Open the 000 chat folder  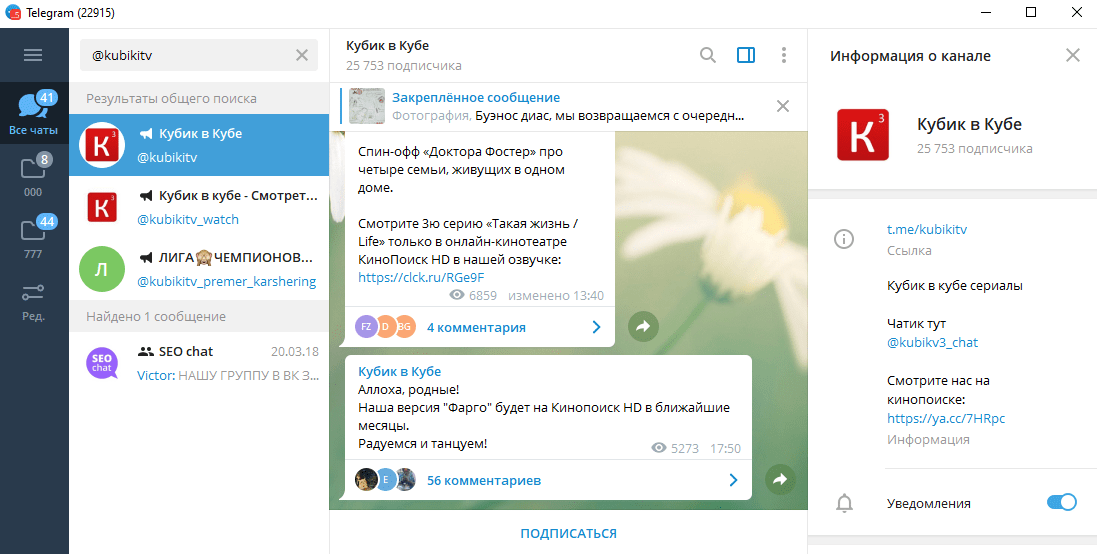click(x=34, y=175)
